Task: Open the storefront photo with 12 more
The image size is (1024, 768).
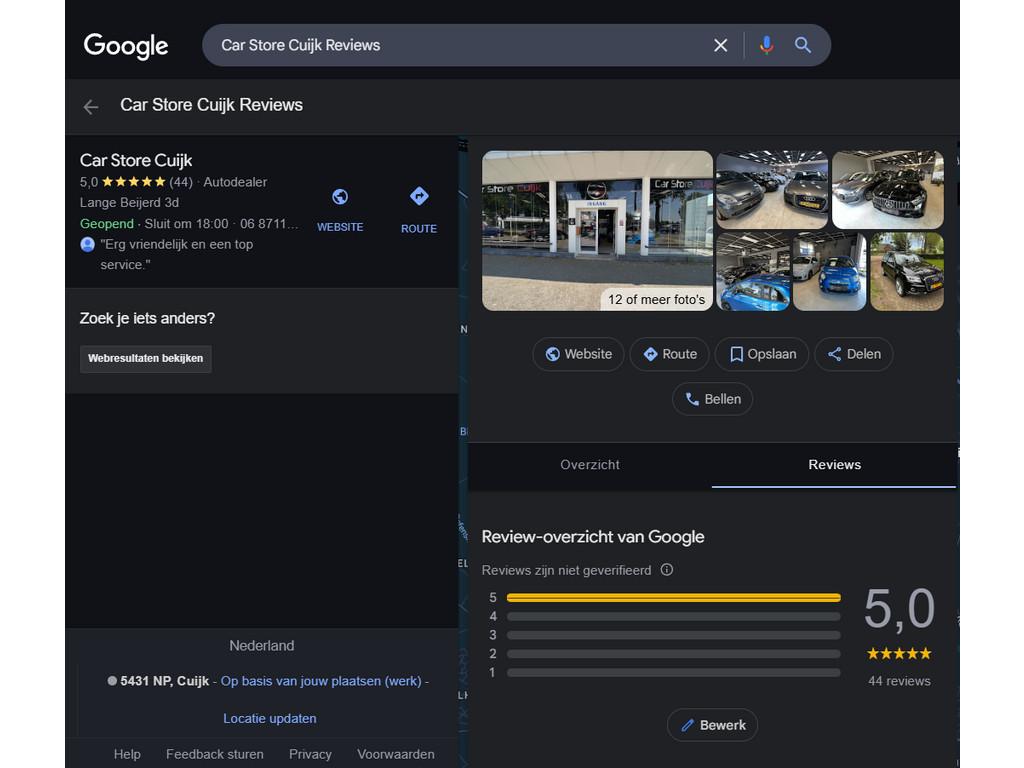Action: point(598,231)
